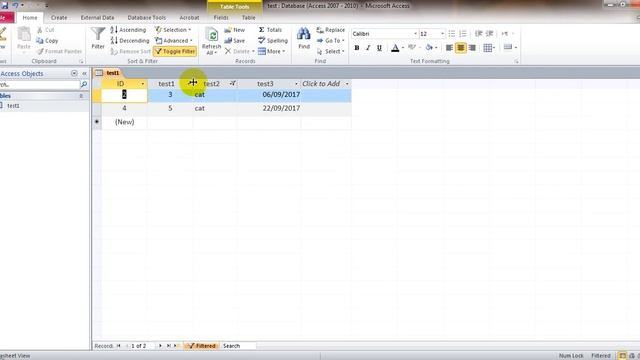
Task: Toggle Italic formatting
Action: click(368, 48)
